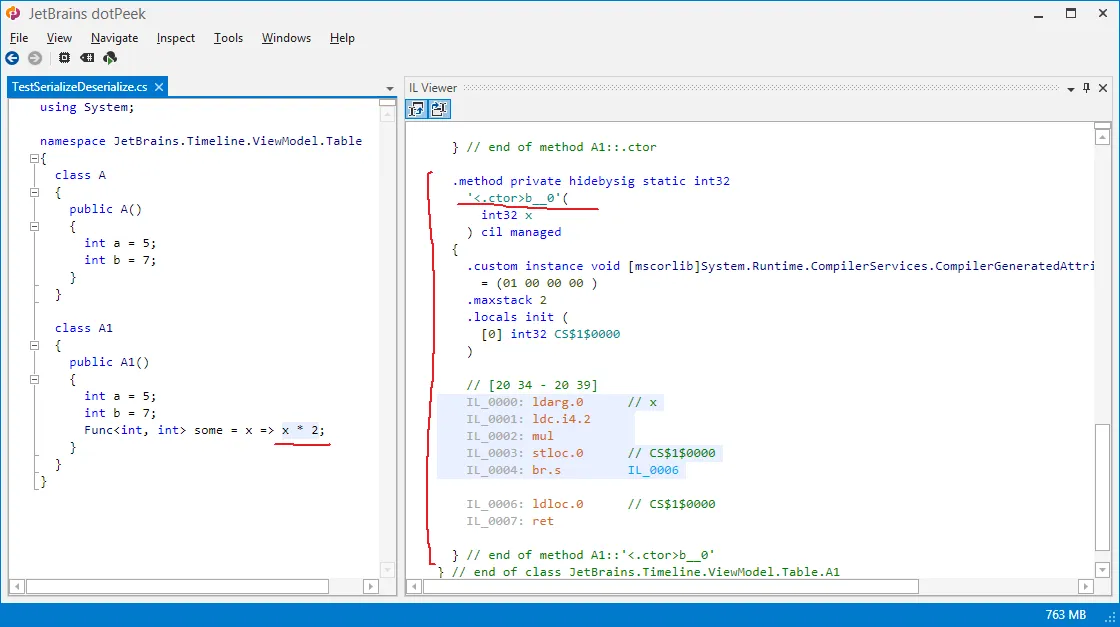Image resolution: width=1120 pixels, height=627 pixels.
Task: Minimize the dotPeek window
Action: [1039, 14]
